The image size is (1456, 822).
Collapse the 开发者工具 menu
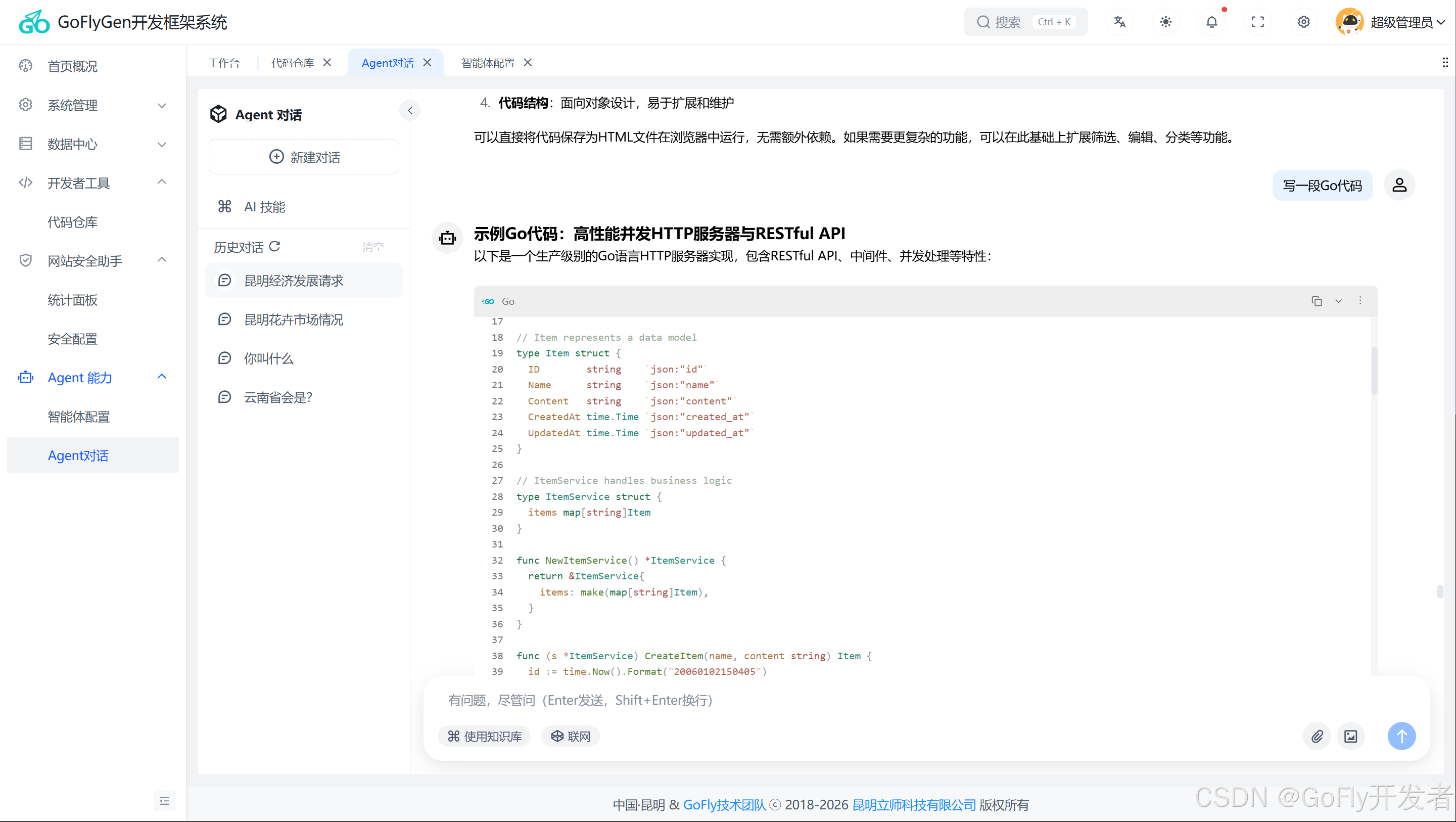click(93, 182)
